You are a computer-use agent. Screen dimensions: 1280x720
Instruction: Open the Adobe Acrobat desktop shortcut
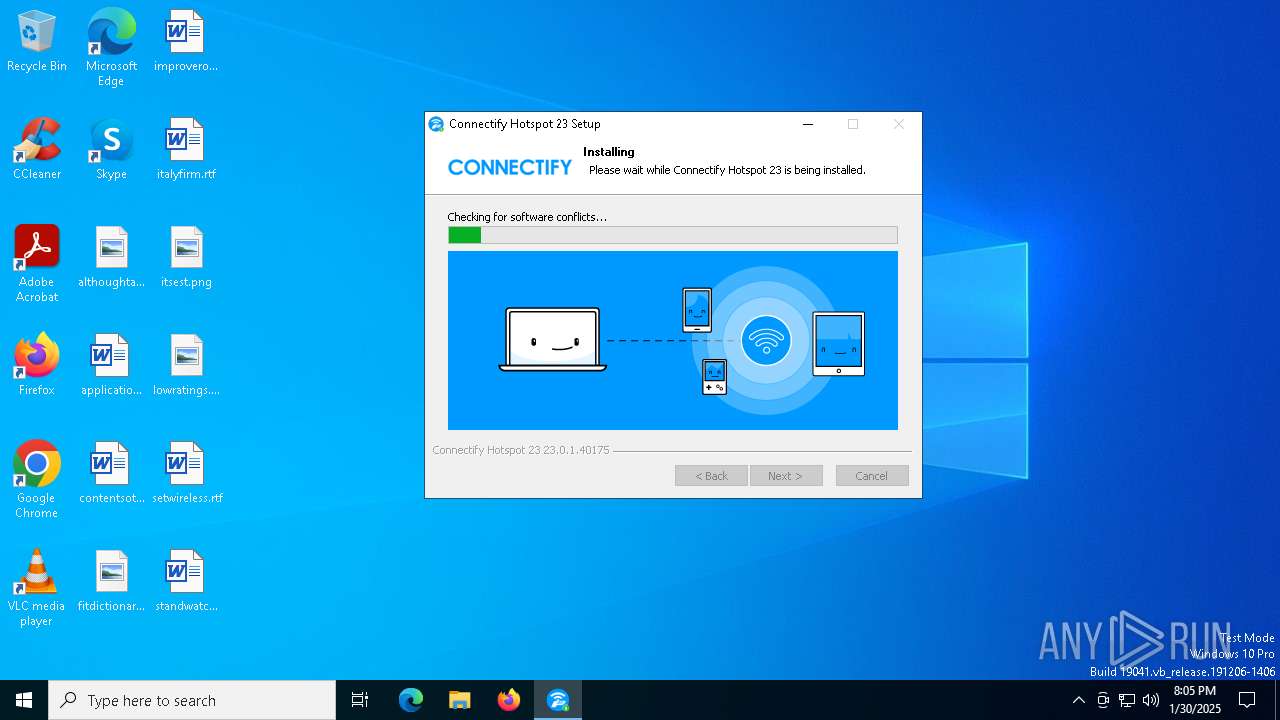click(37, 264)
